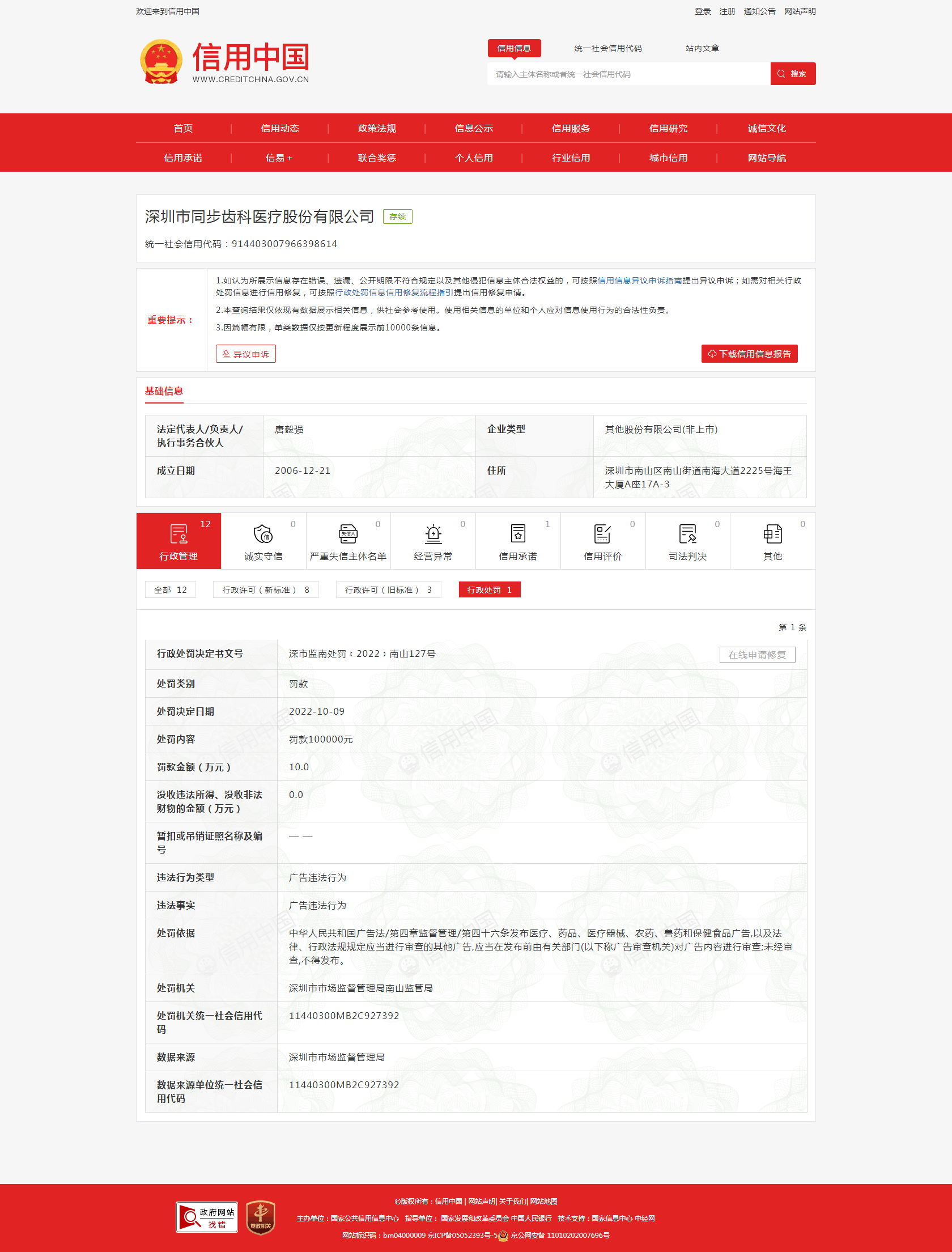Click the police badge icon beside 京公网安备
This screenshot has width=952, height=1252.
click(x=503, y=1236)
